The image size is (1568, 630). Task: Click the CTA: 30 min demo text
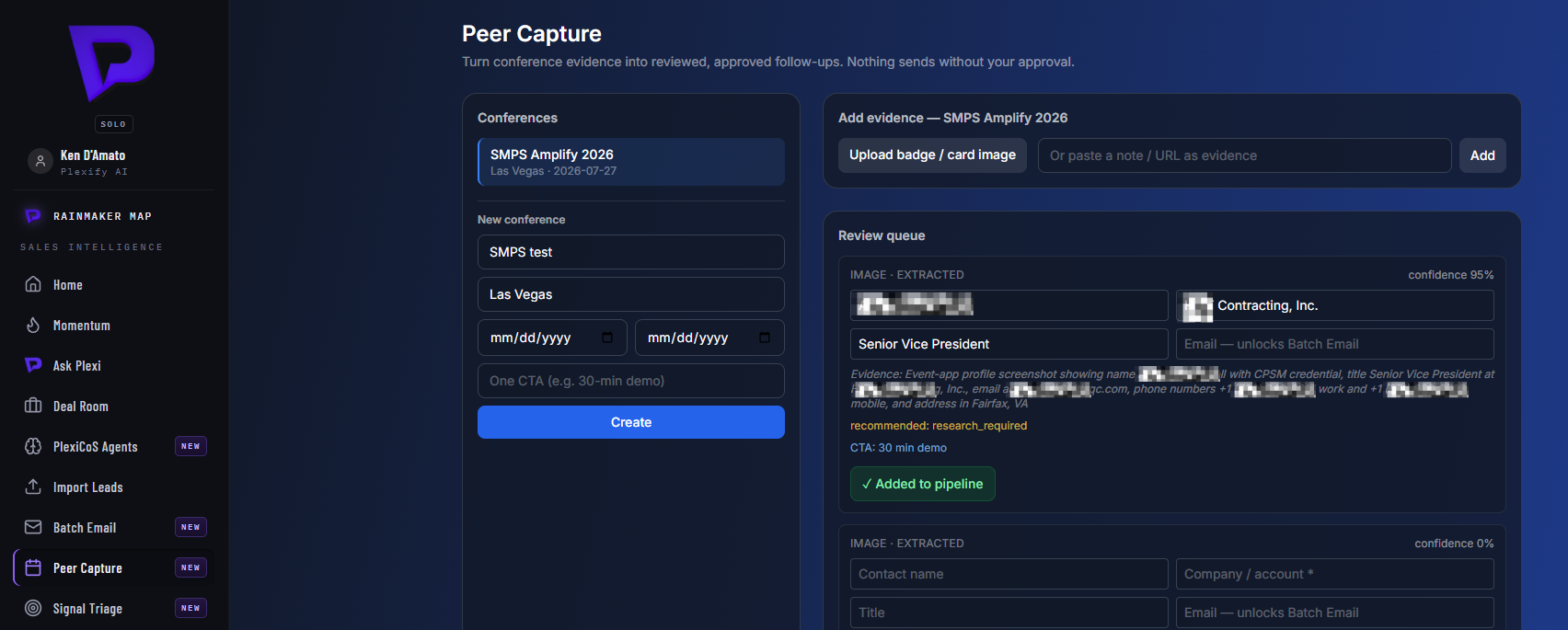pyautogui.click(x=898, y=448)
